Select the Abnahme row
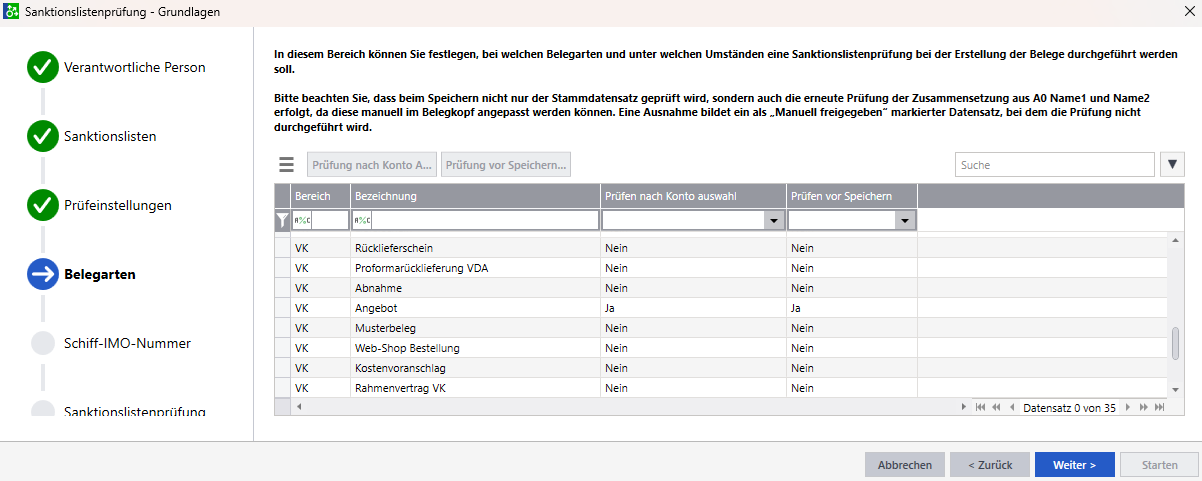 tap(722, 288)
